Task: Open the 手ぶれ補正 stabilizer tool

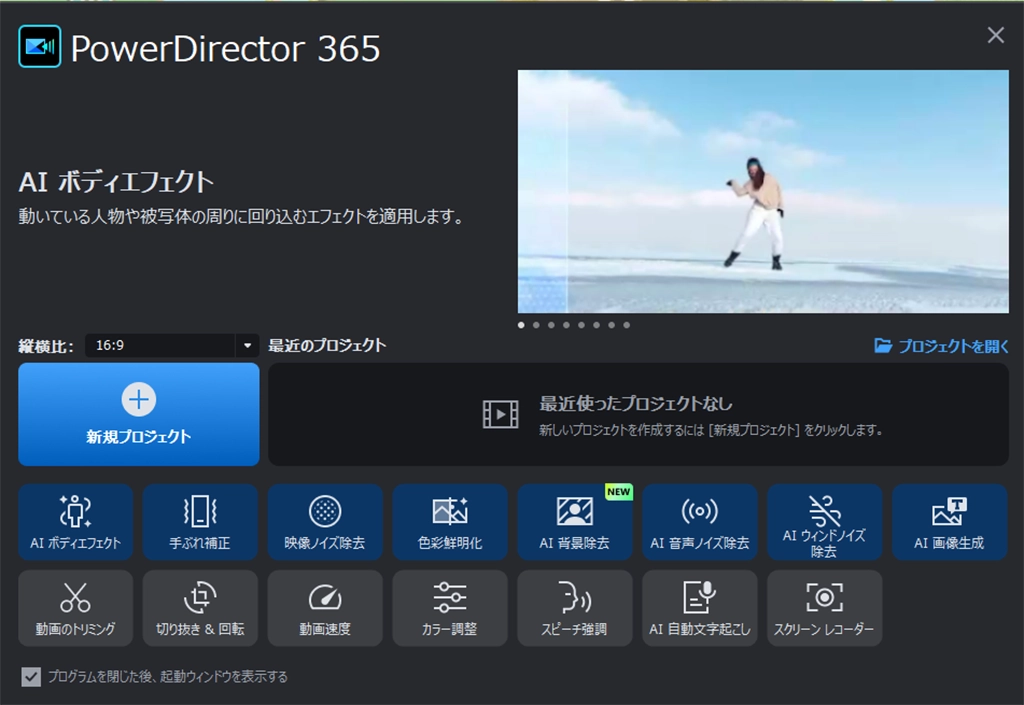Action: point(200,522)
